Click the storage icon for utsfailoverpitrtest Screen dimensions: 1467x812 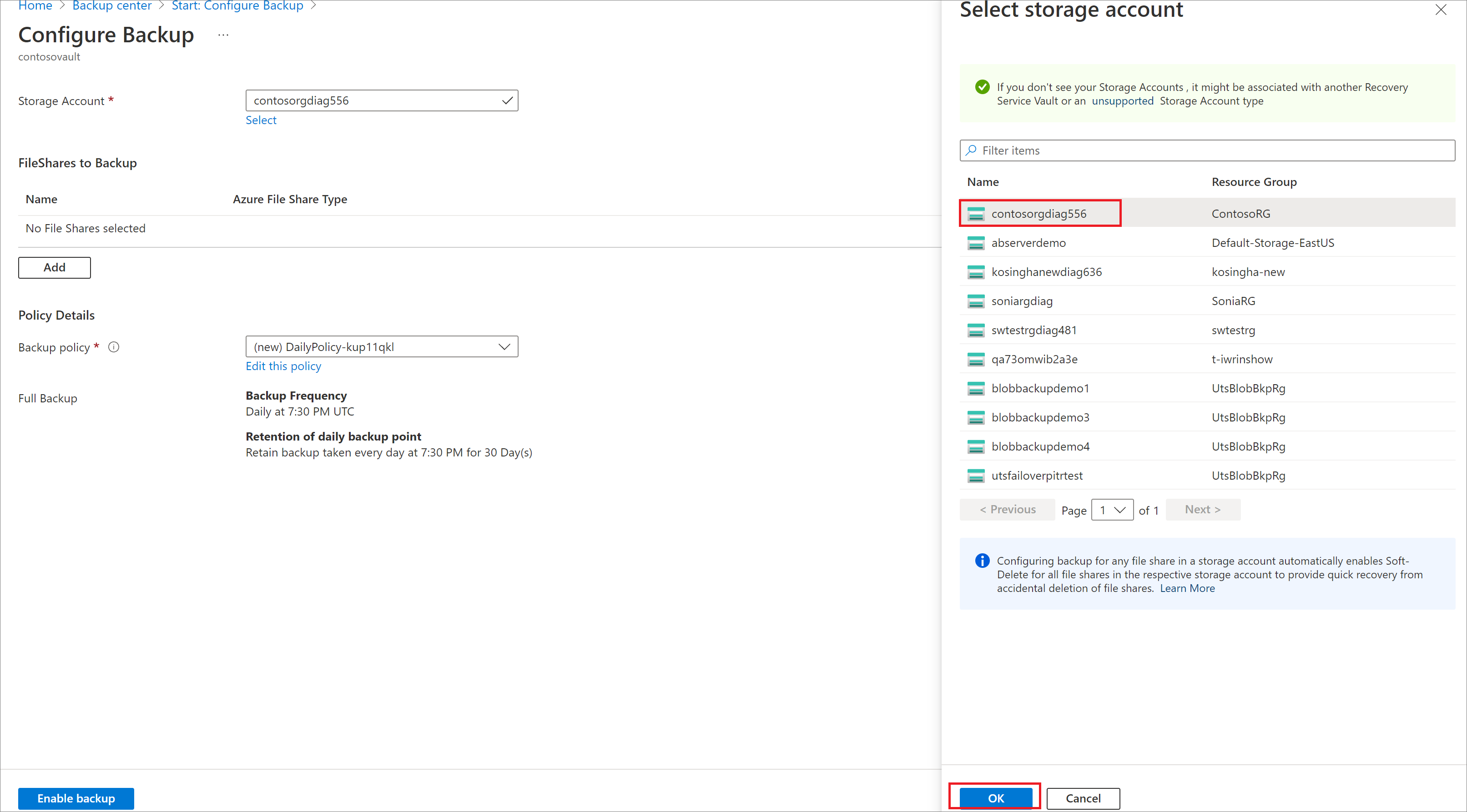tap(976, 476)
